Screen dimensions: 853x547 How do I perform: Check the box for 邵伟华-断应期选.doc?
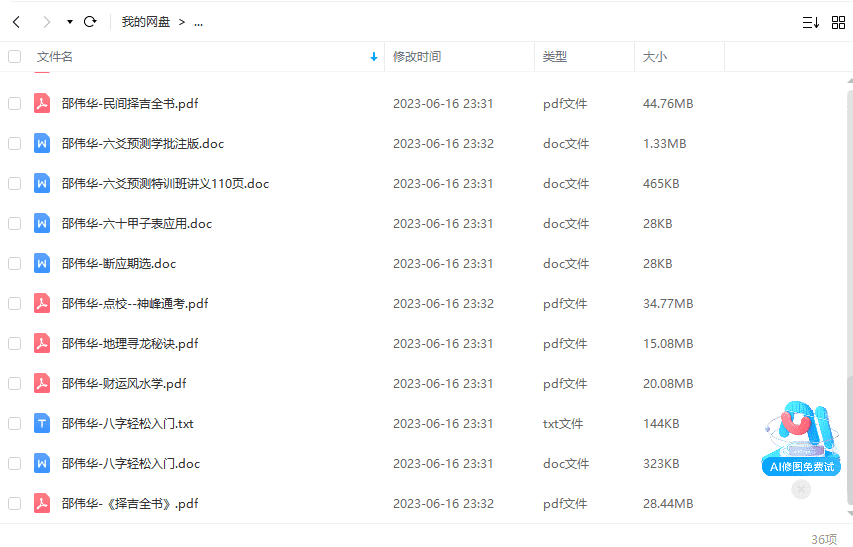pos(14,263)
